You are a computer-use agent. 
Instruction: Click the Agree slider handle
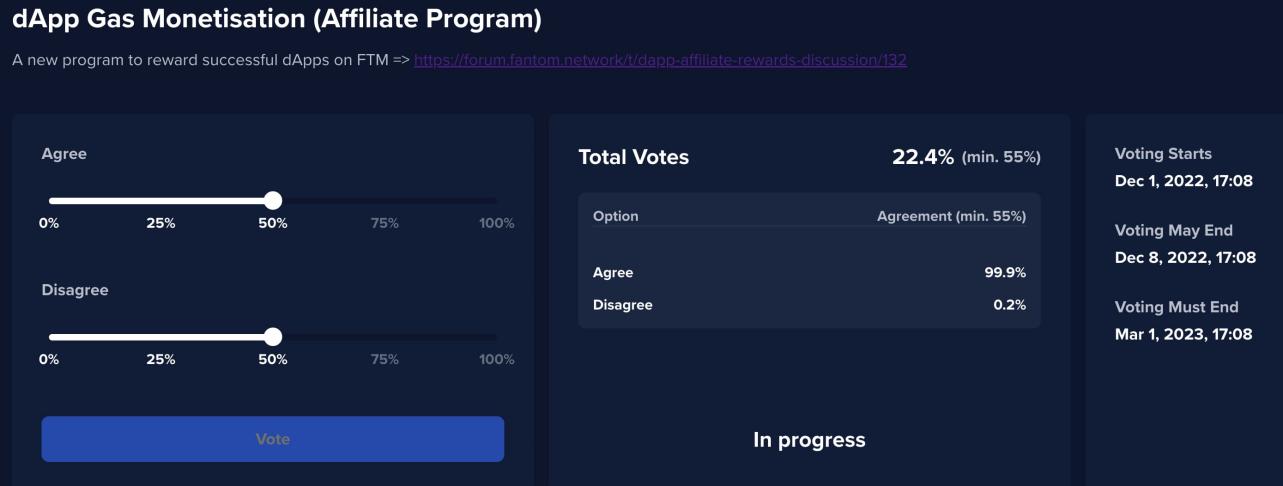click(x=273, y=200)
